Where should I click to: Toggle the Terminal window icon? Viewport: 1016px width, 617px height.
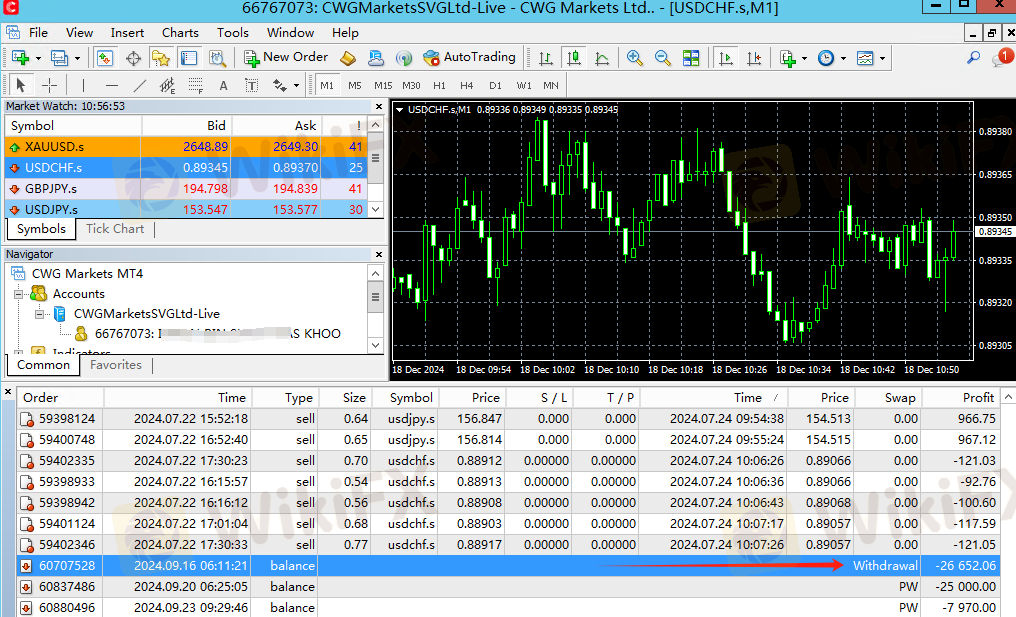click(x=189, y=58)
